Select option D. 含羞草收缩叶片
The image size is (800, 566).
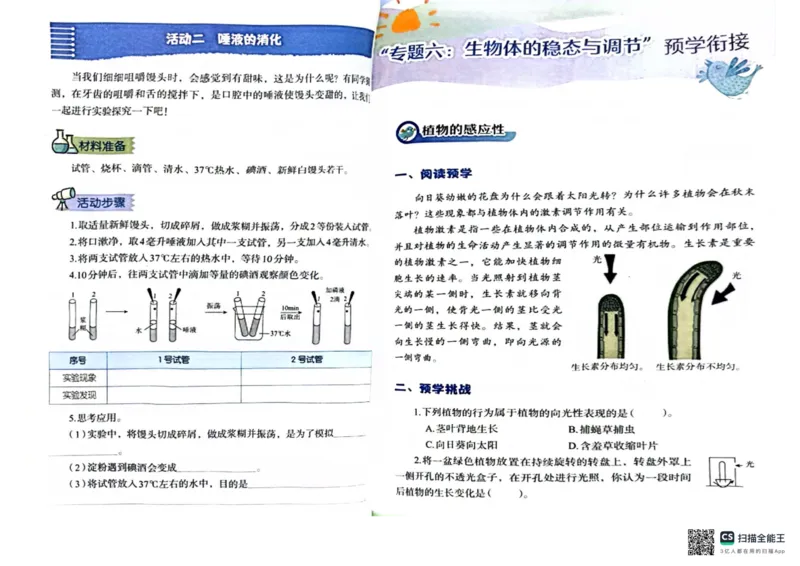click(x=613, y=446)
